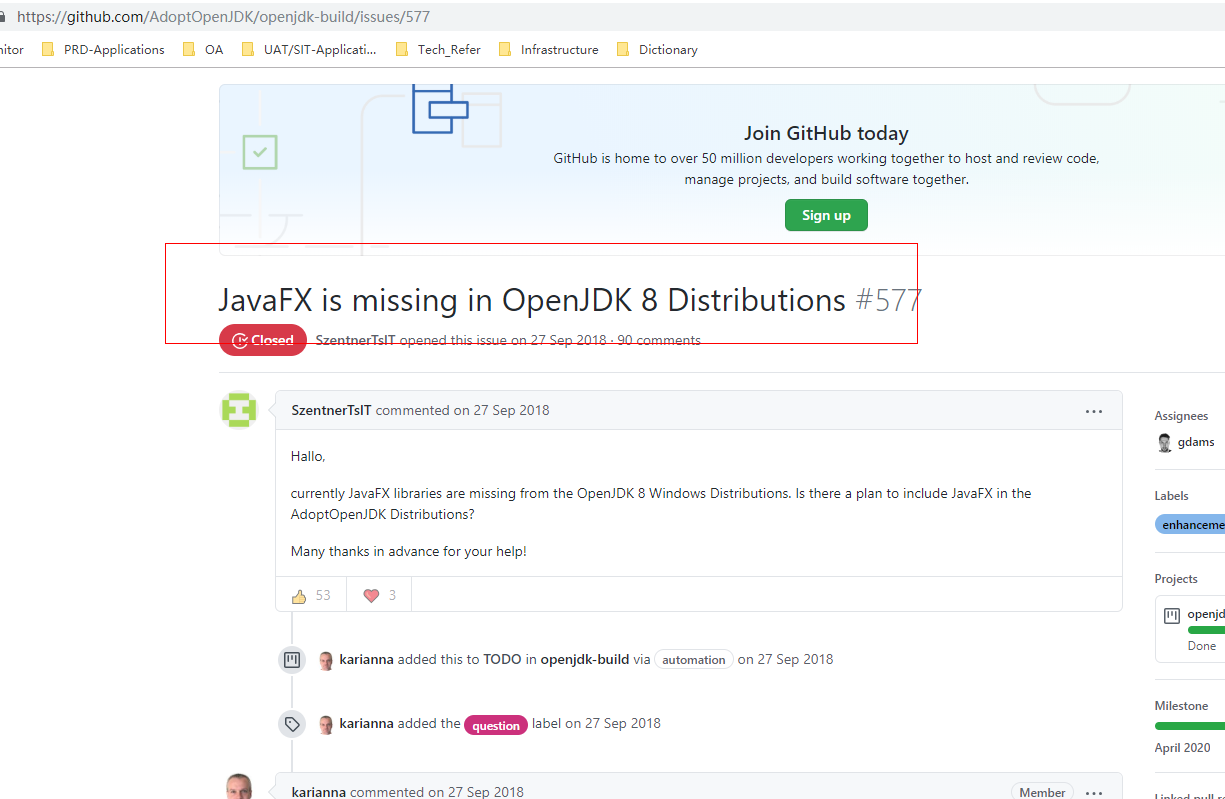
Task: Open the three-dot menu on SzentnerTsIT comment
Action: [1094, 411]
